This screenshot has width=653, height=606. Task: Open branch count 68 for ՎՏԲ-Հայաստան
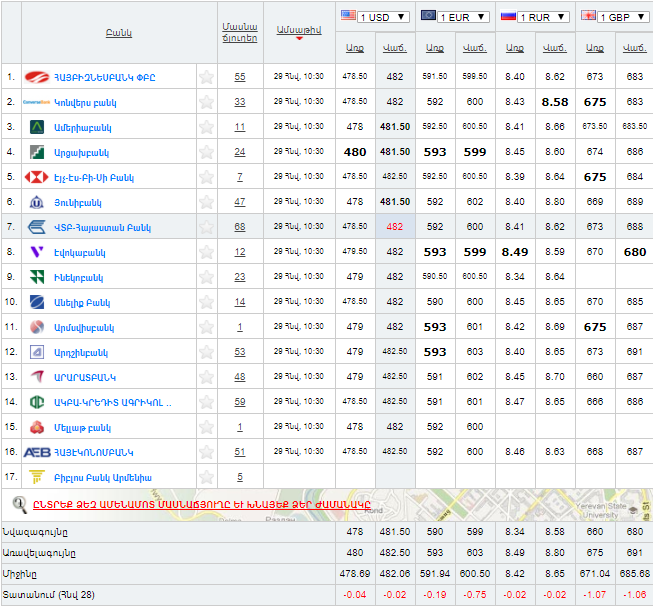click(x=240, y=227)
